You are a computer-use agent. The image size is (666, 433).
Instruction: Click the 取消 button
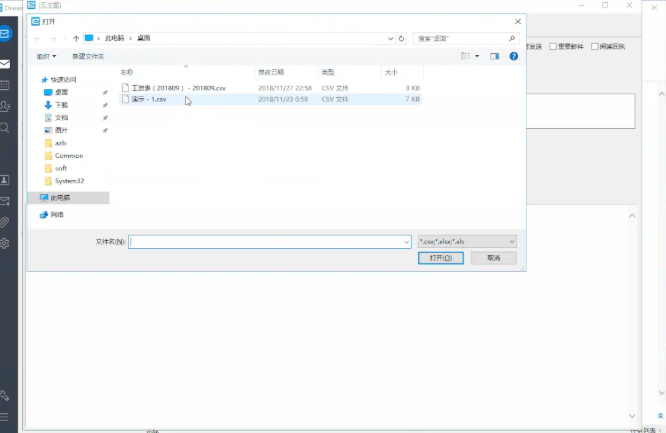click(493, 258)
